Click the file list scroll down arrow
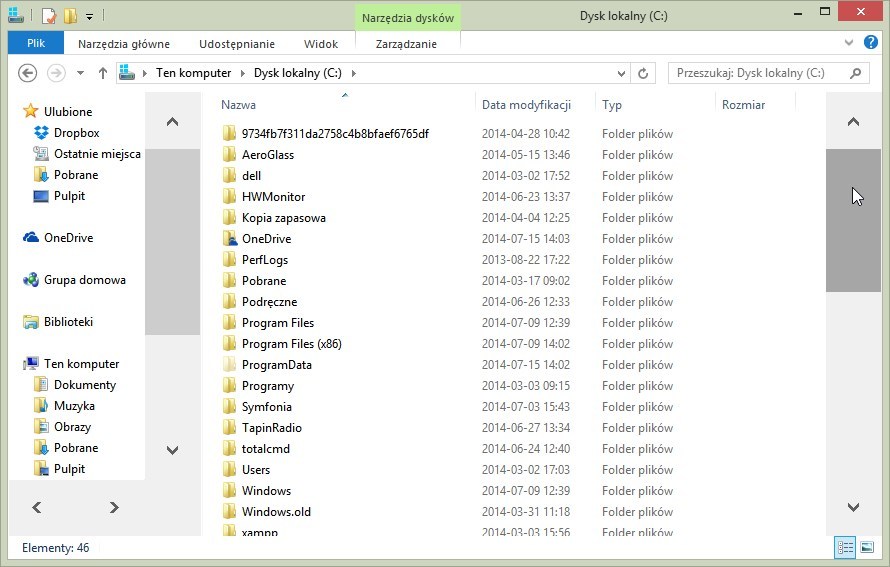 pyautogui.click(x=853, y=507)
